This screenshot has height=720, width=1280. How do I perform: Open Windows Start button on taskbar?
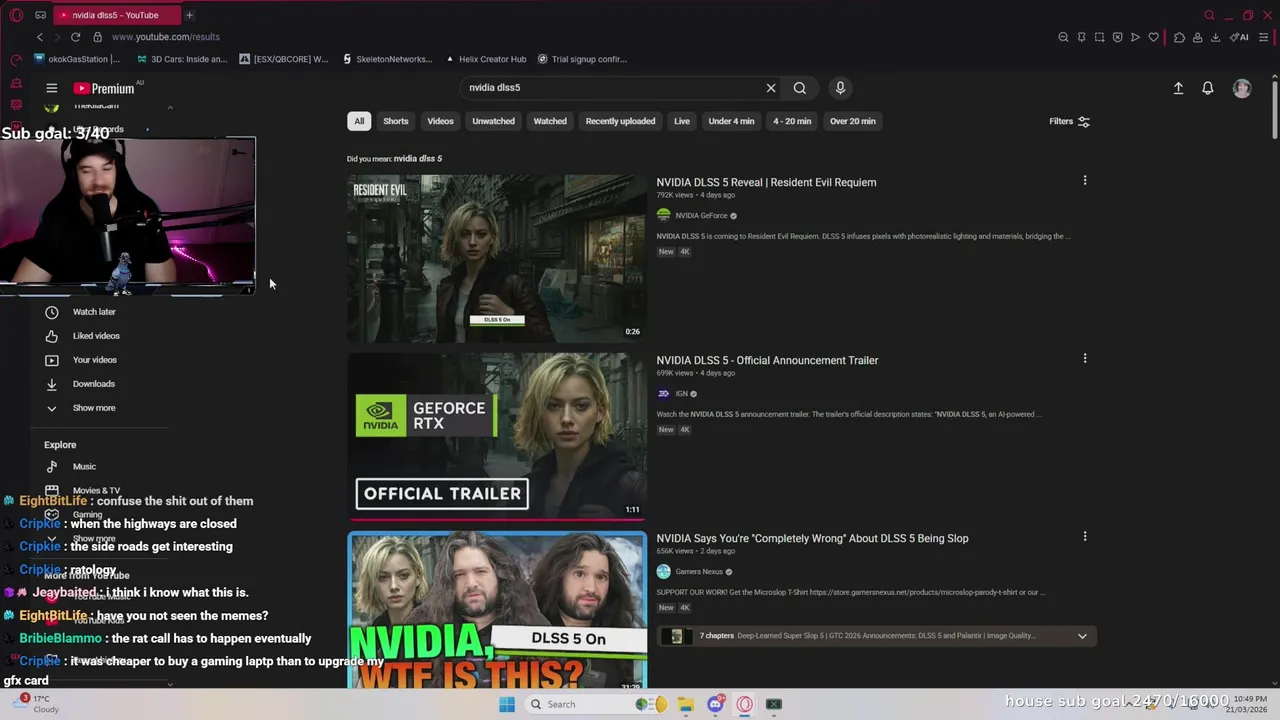point(507,704)
